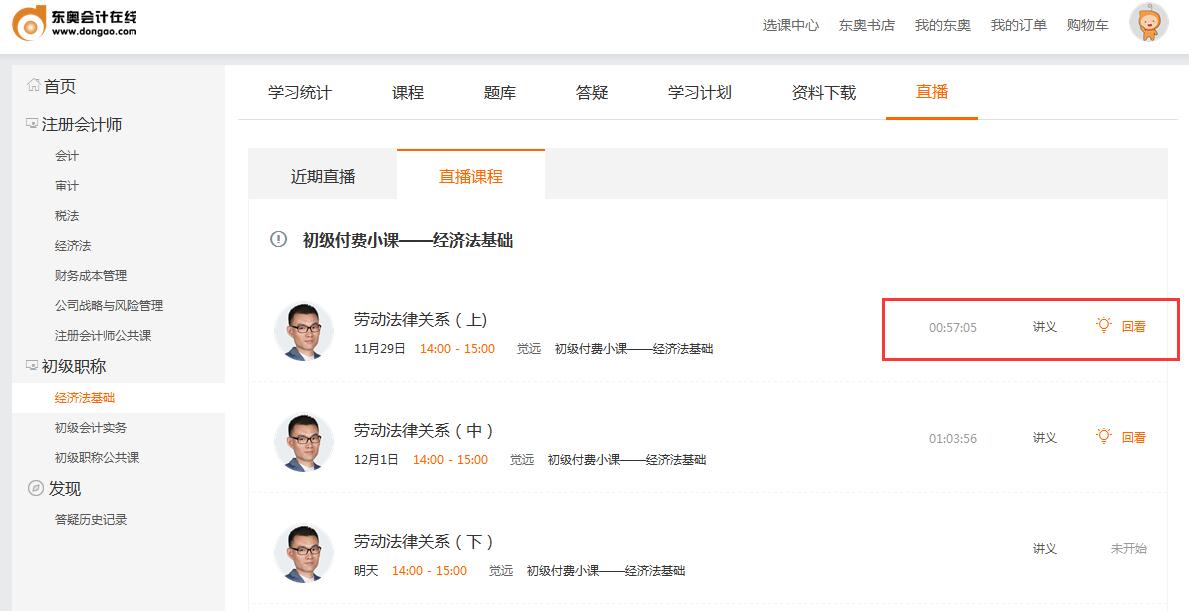The image size is (1189, 611).
Task: Click 我的订单 in the top navigation
Action: click(1019, 25)
